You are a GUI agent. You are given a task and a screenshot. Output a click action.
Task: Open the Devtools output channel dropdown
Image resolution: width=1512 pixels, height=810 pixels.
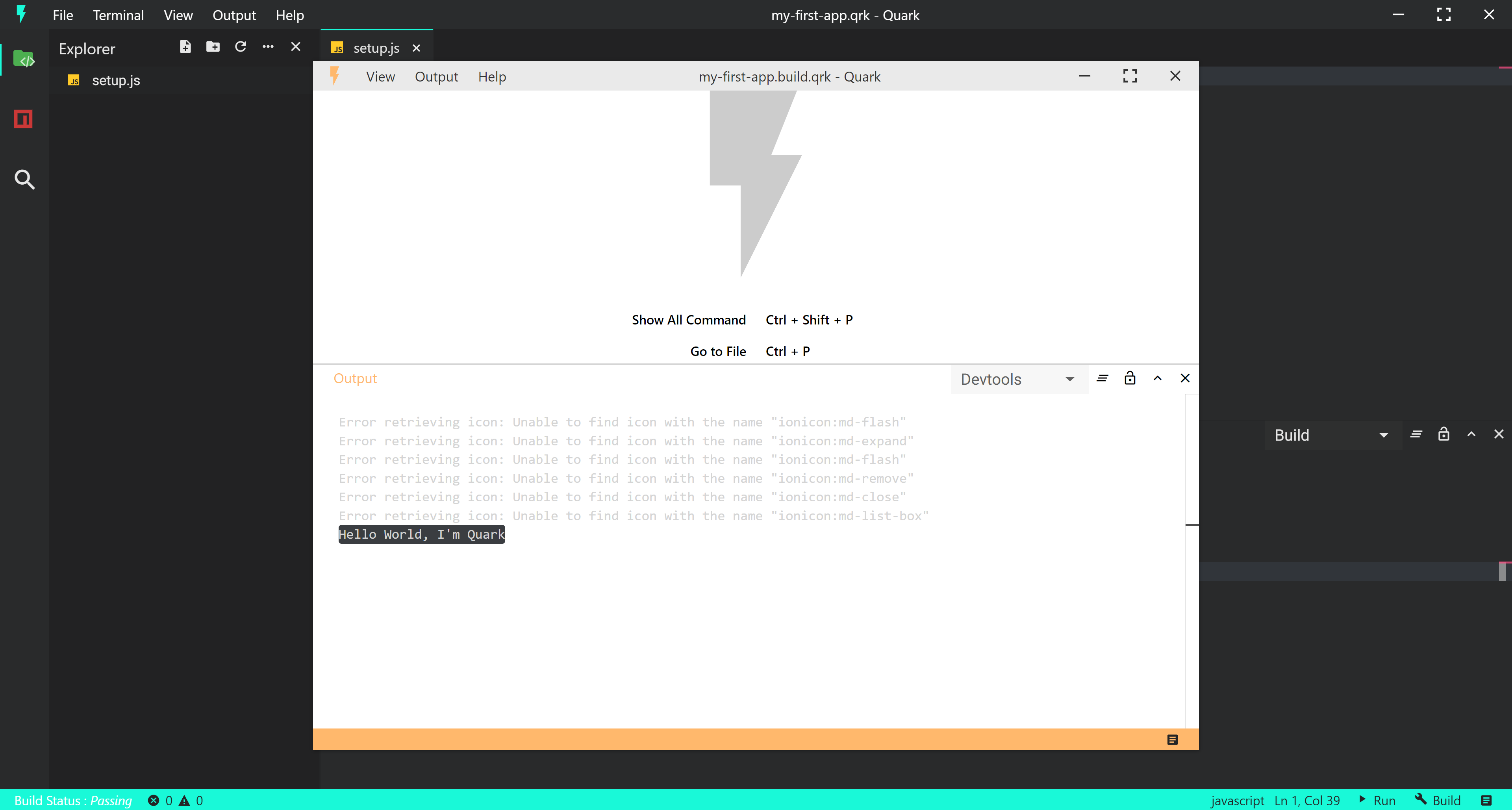tap(1019, 379)
